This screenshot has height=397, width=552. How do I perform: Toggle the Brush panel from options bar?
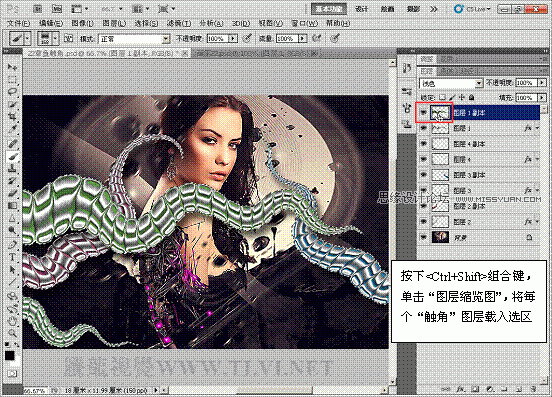pos(68,38)
